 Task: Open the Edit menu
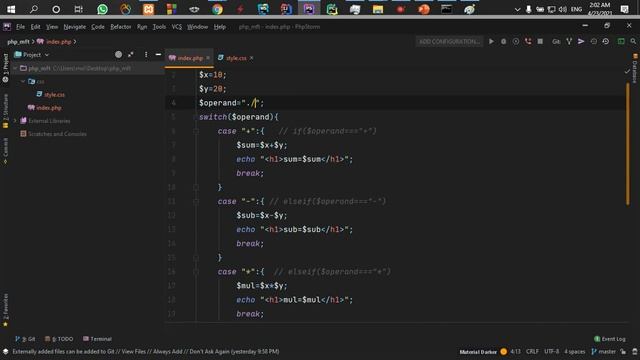pos(36,27)
